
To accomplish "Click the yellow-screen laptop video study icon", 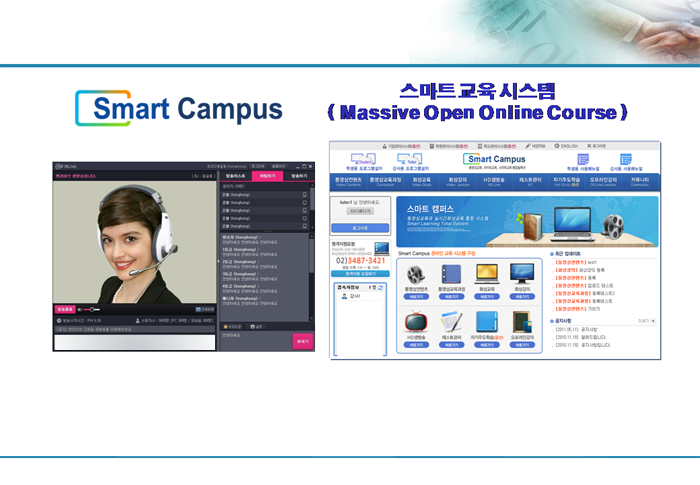I will point(487,274).
